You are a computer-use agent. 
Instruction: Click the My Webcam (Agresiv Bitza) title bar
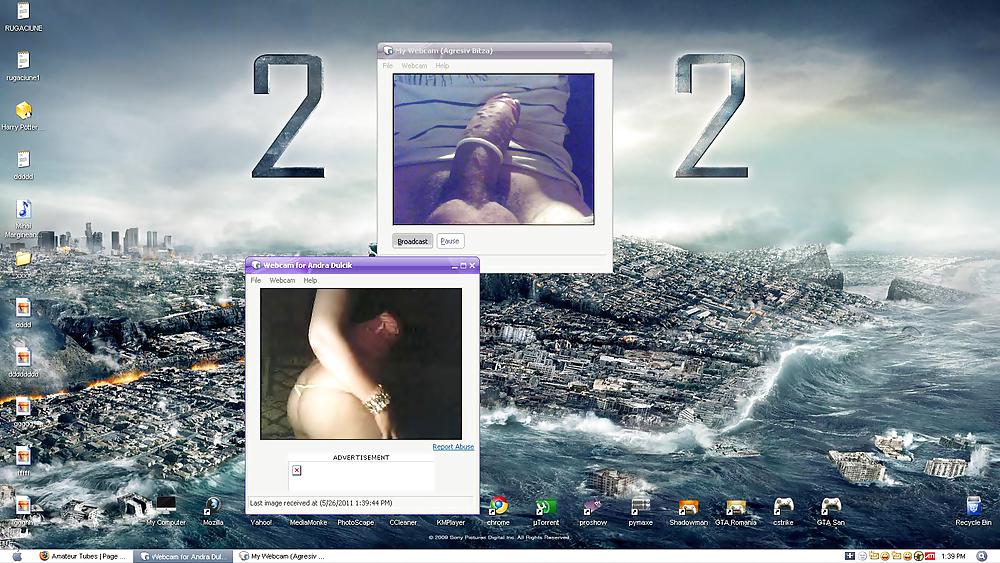coord(495,50)
